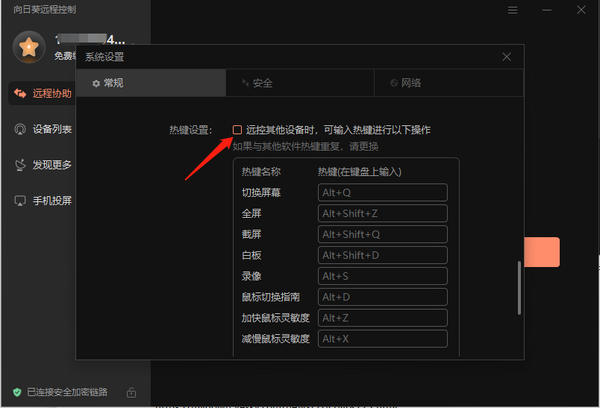This screenshot has width=600, height=408.
Task: Close the 系统设置 dialog
Action: [507, 57]
